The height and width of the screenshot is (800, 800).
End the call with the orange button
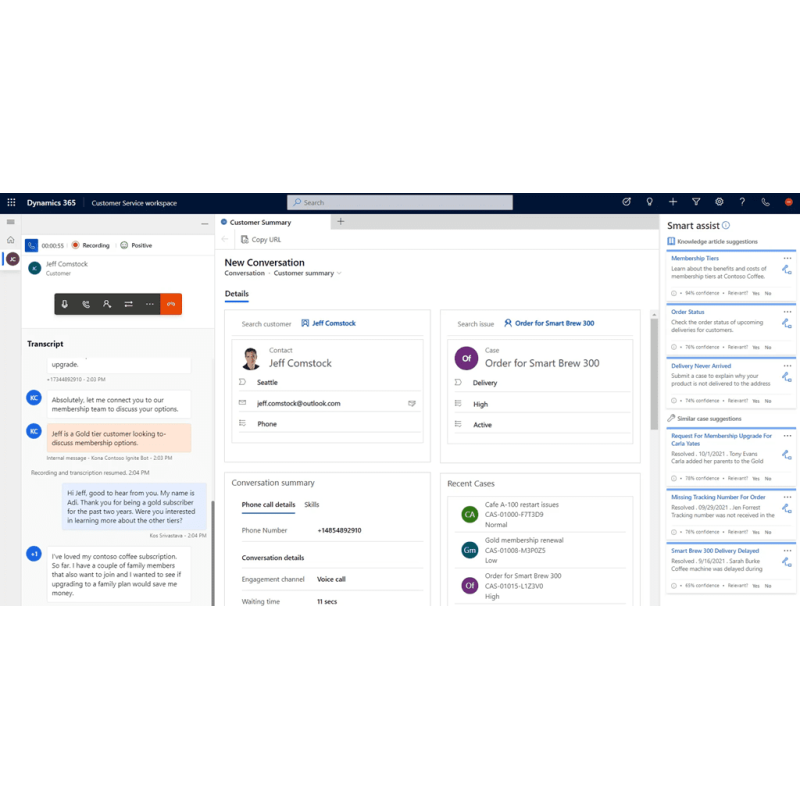click(x=171, y=304)
